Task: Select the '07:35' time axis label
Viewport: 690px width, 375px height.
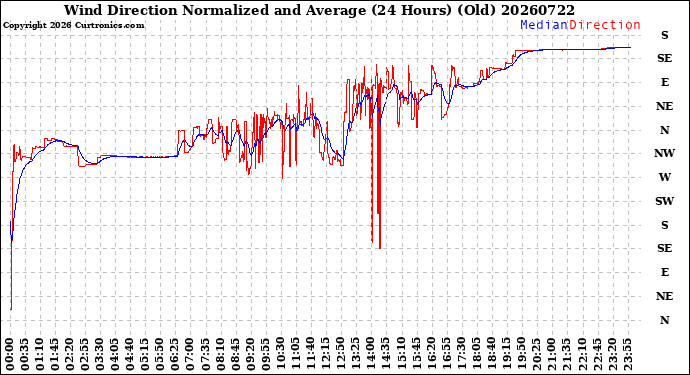Action: [206, 355]
